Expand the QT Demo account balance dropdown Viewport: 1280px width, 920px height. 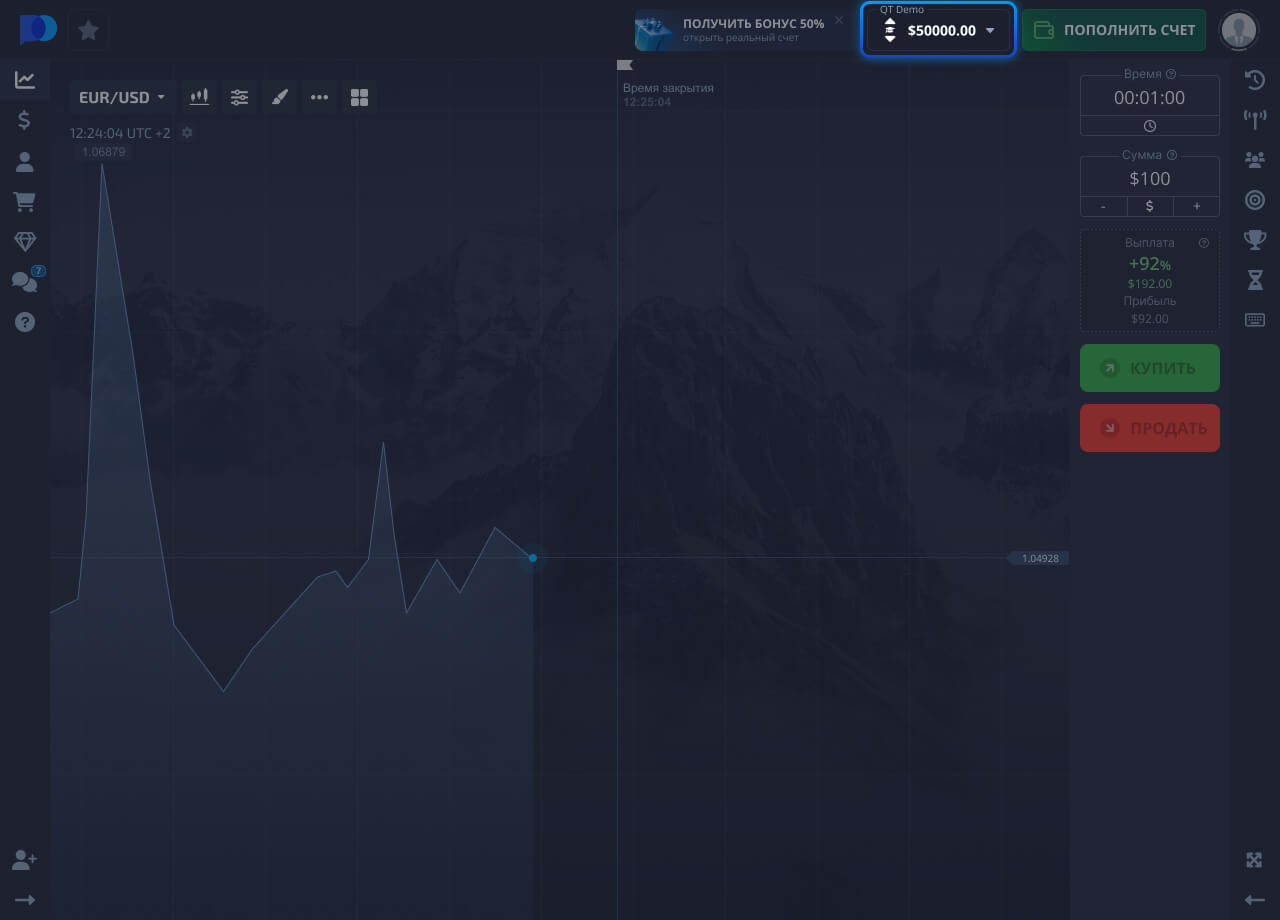(x=938, y=30)
